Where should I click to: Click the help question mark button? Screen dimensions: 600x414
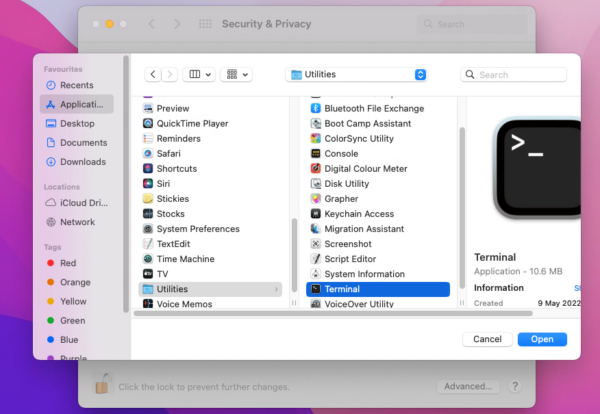[x=515, y=386]
